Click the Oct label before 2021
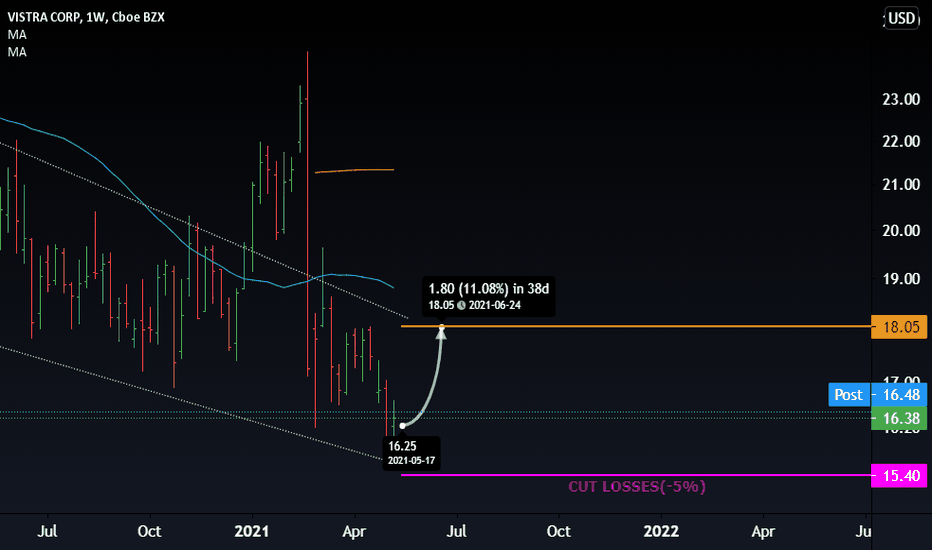The height and width of the screenshot is (550, 932). point(149,532)
